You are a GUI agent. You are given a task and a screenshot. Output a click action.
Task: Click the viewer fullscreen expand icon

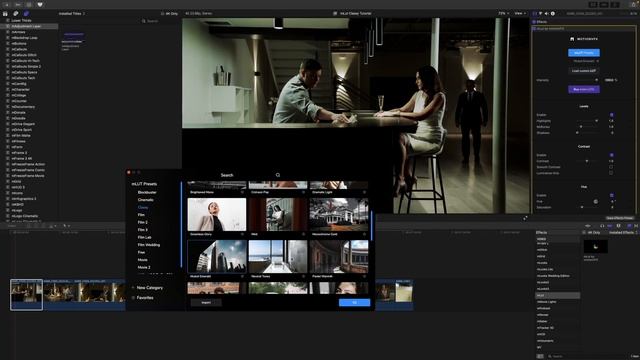pyautogui.click(x=525, y=218)
